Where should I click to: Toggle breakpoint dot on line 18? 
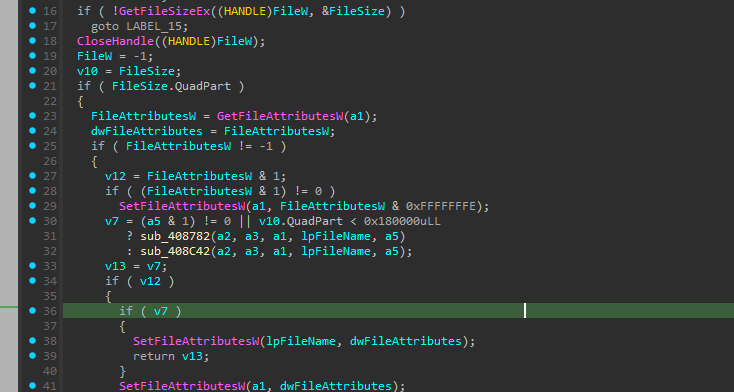click(x=32, y=41)
